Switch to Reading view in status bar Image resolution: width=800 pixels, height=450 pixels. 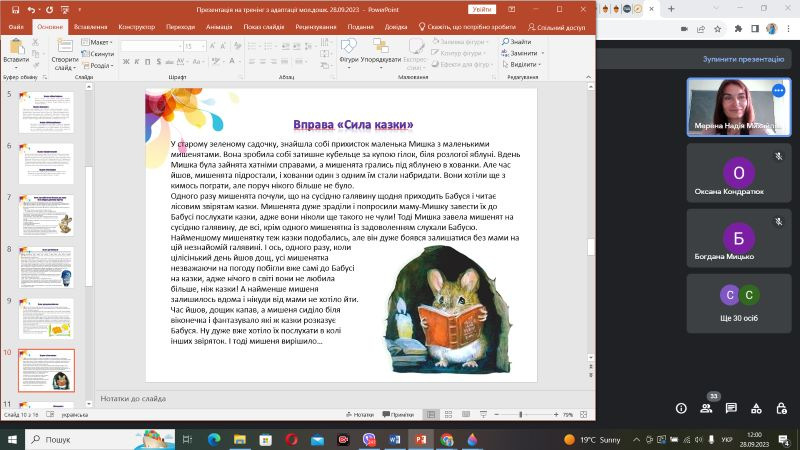(466, 415)
